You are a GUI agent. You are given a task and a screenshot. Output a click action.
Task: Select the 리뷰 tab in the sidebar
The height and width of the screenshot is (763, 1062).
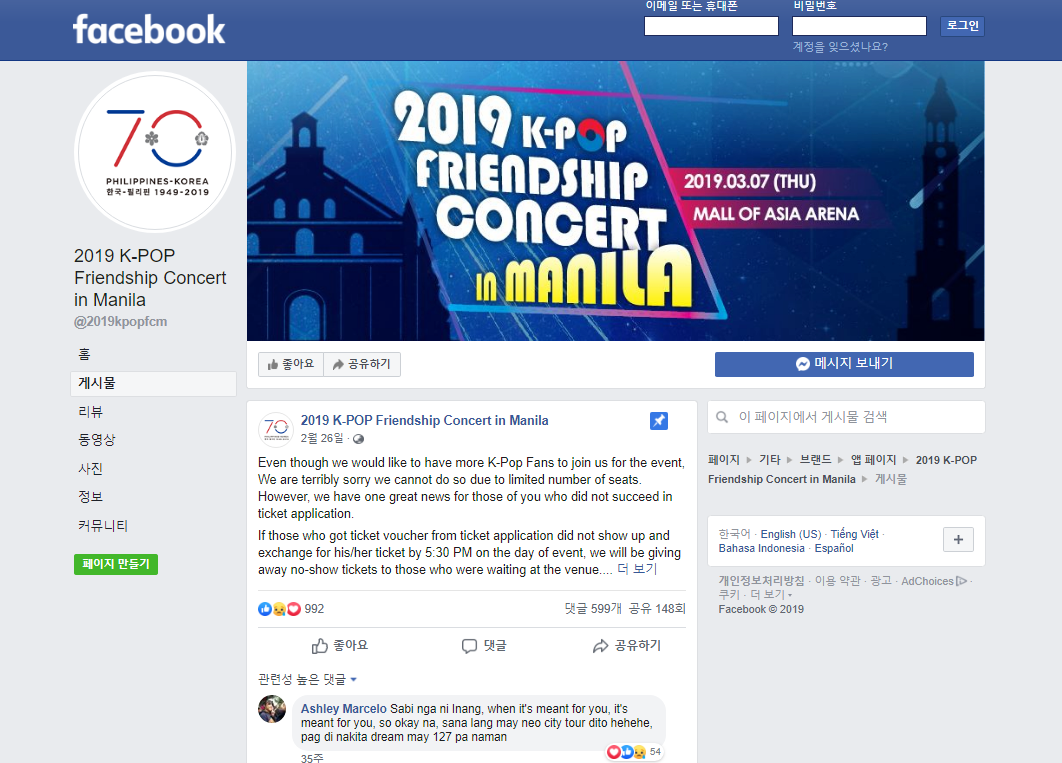[91, 412]
